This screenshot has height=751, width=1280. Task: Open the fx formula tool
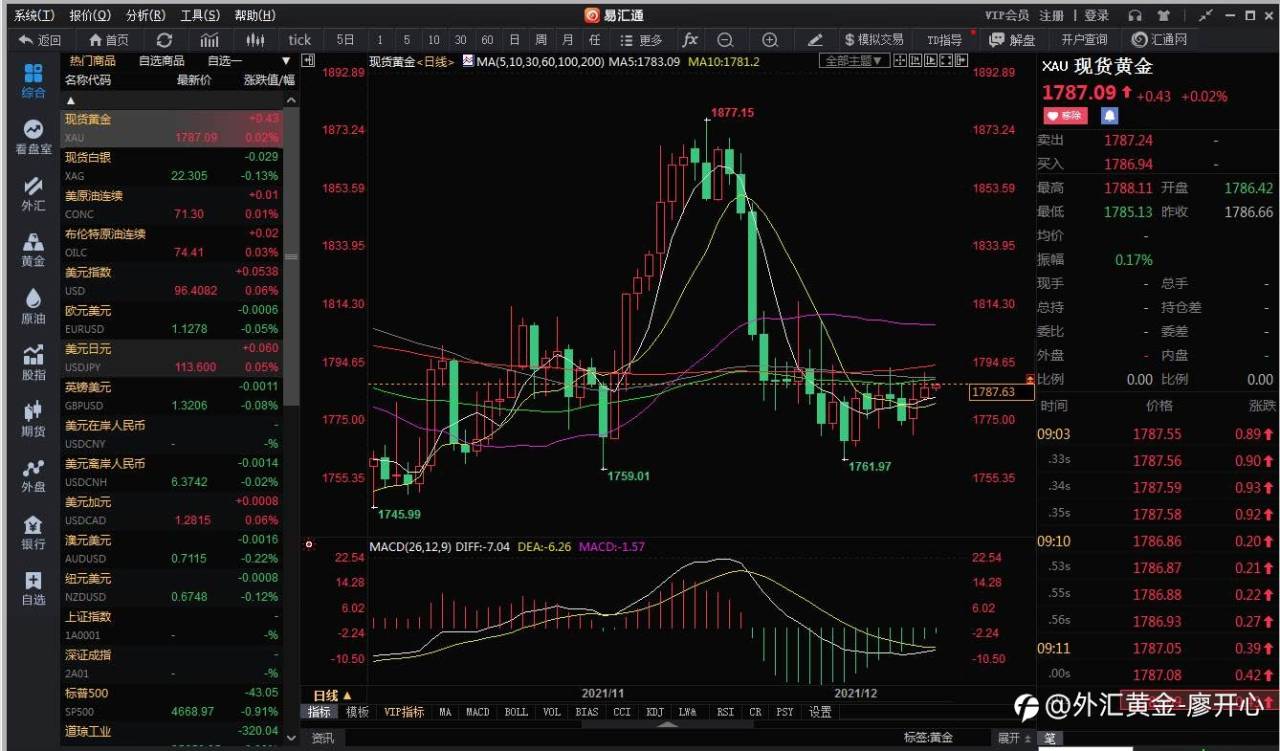coord(690,40)
